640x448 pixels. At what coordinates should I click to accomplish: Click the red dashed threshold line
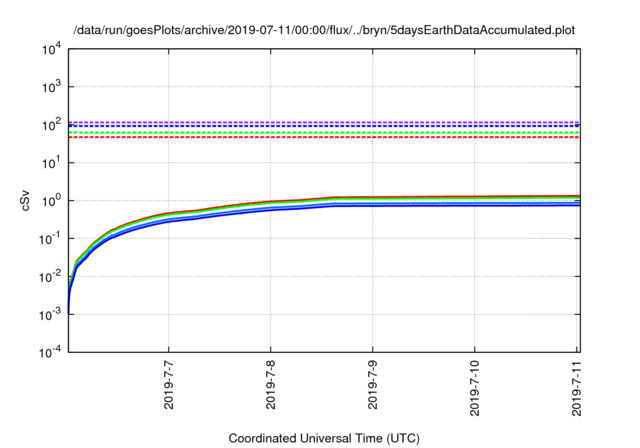(x=324, y=137)
